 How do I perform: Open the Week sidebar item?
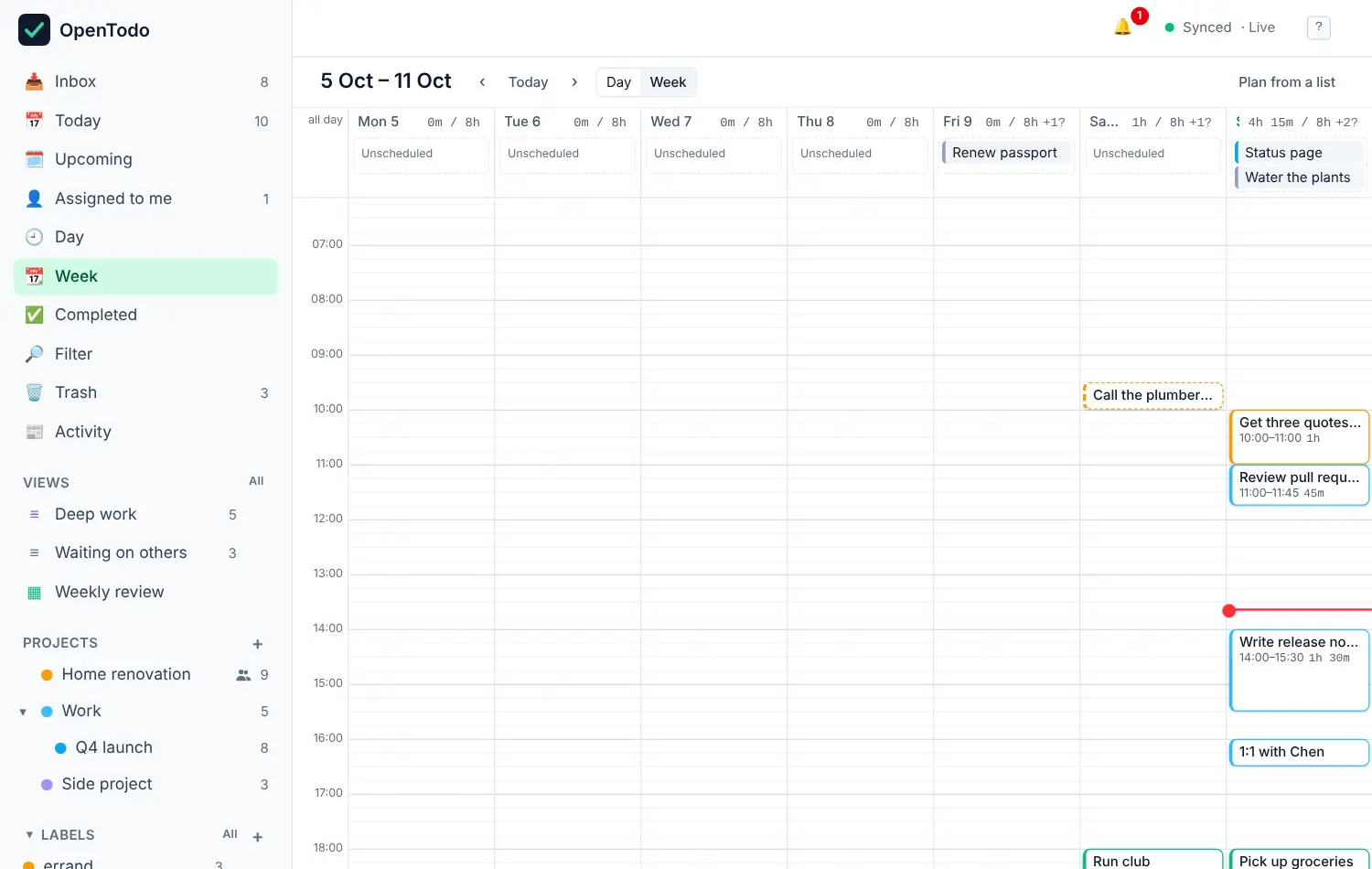point(146,276)
